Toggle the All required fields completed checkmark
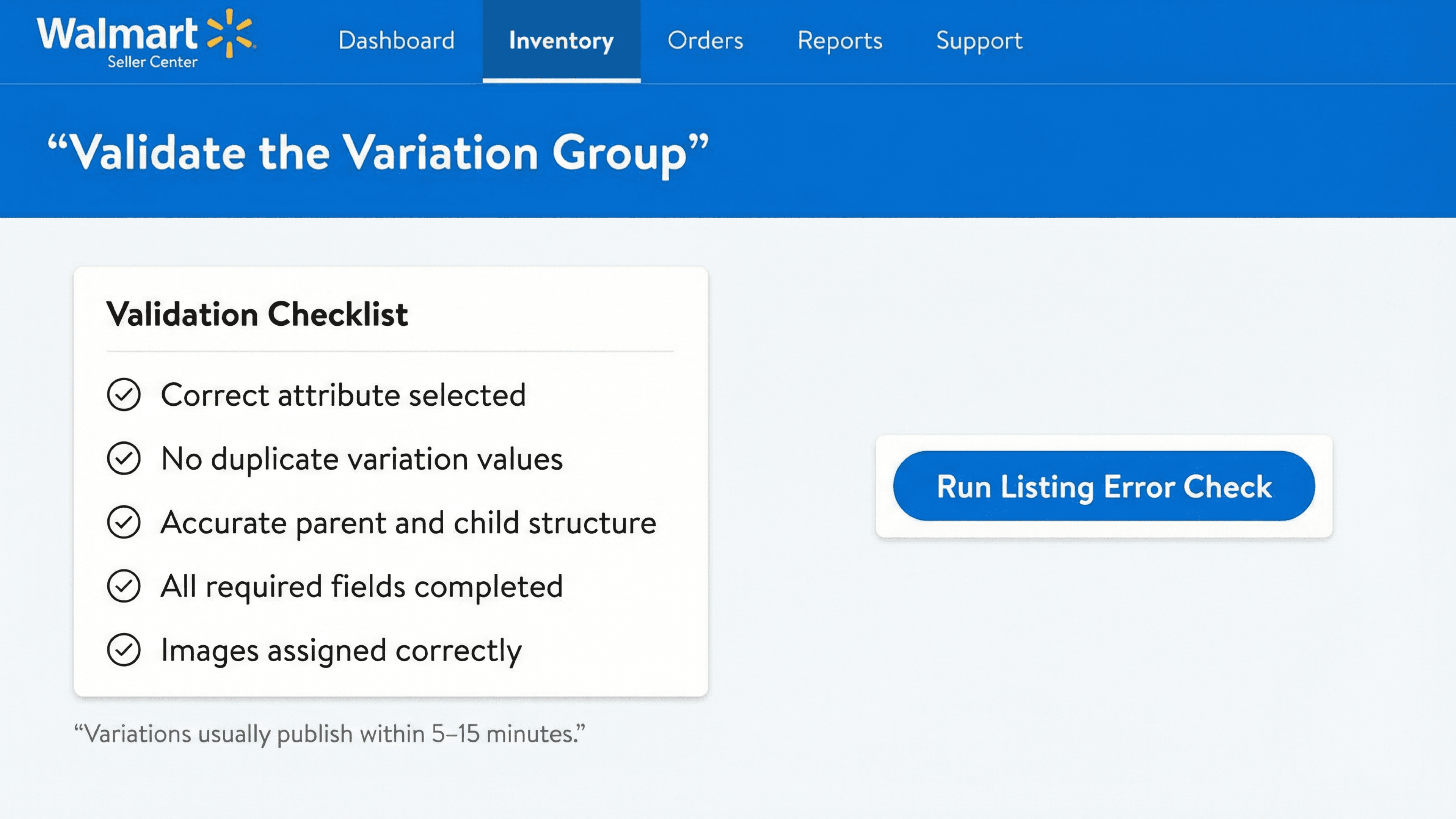The image size is (1456, 819). coord(124,586)
